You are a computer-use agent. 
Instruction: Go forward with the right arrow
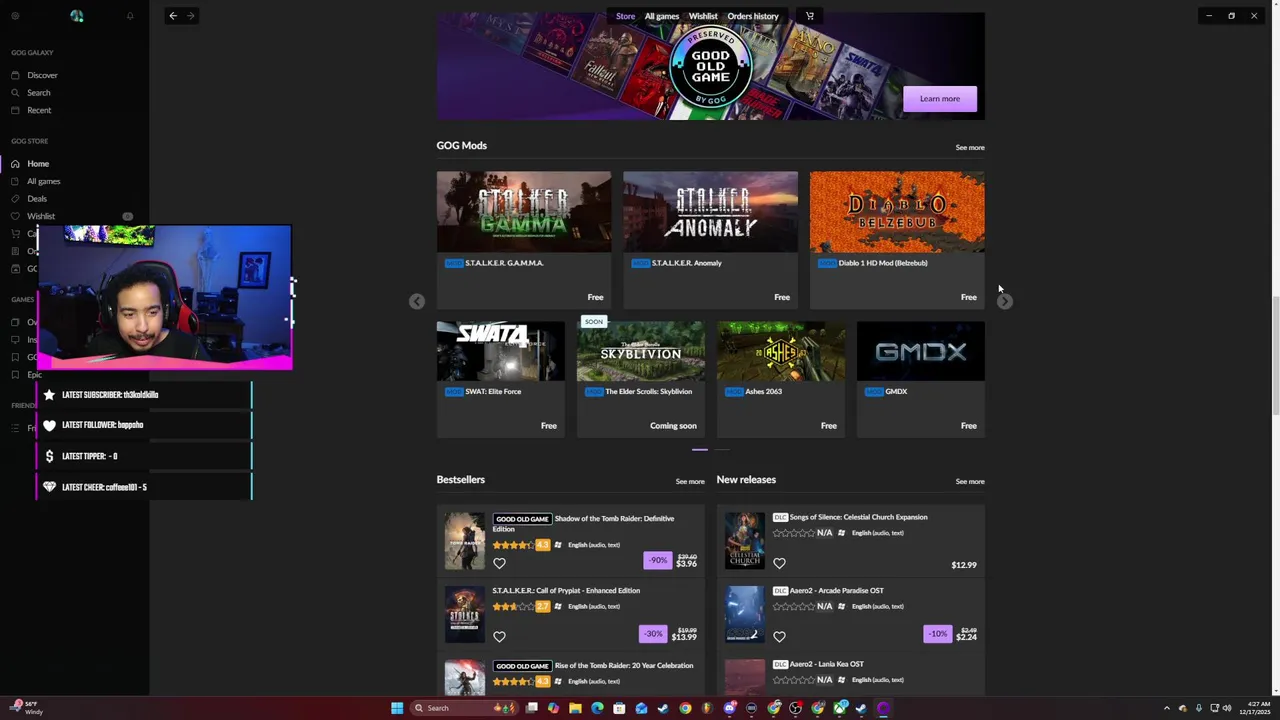click(191, 16)
